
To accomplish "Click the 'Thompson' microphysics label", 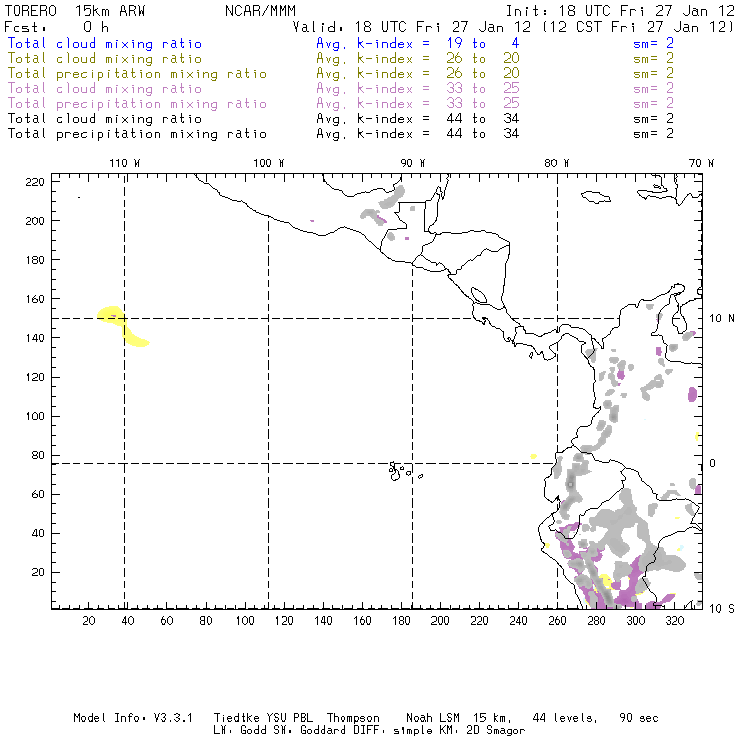I will pos(353,718).
